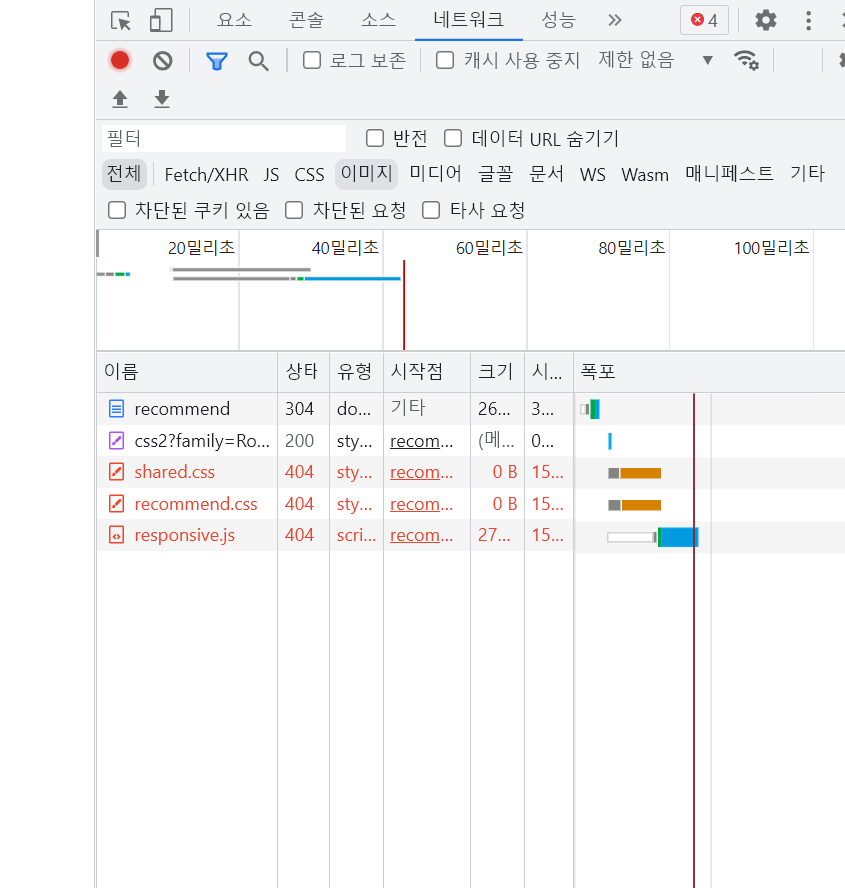Toggle the 데이터 URL 숨기기 checkbox
The height and width of the screenshot is (888, 845).
(452, 139)
